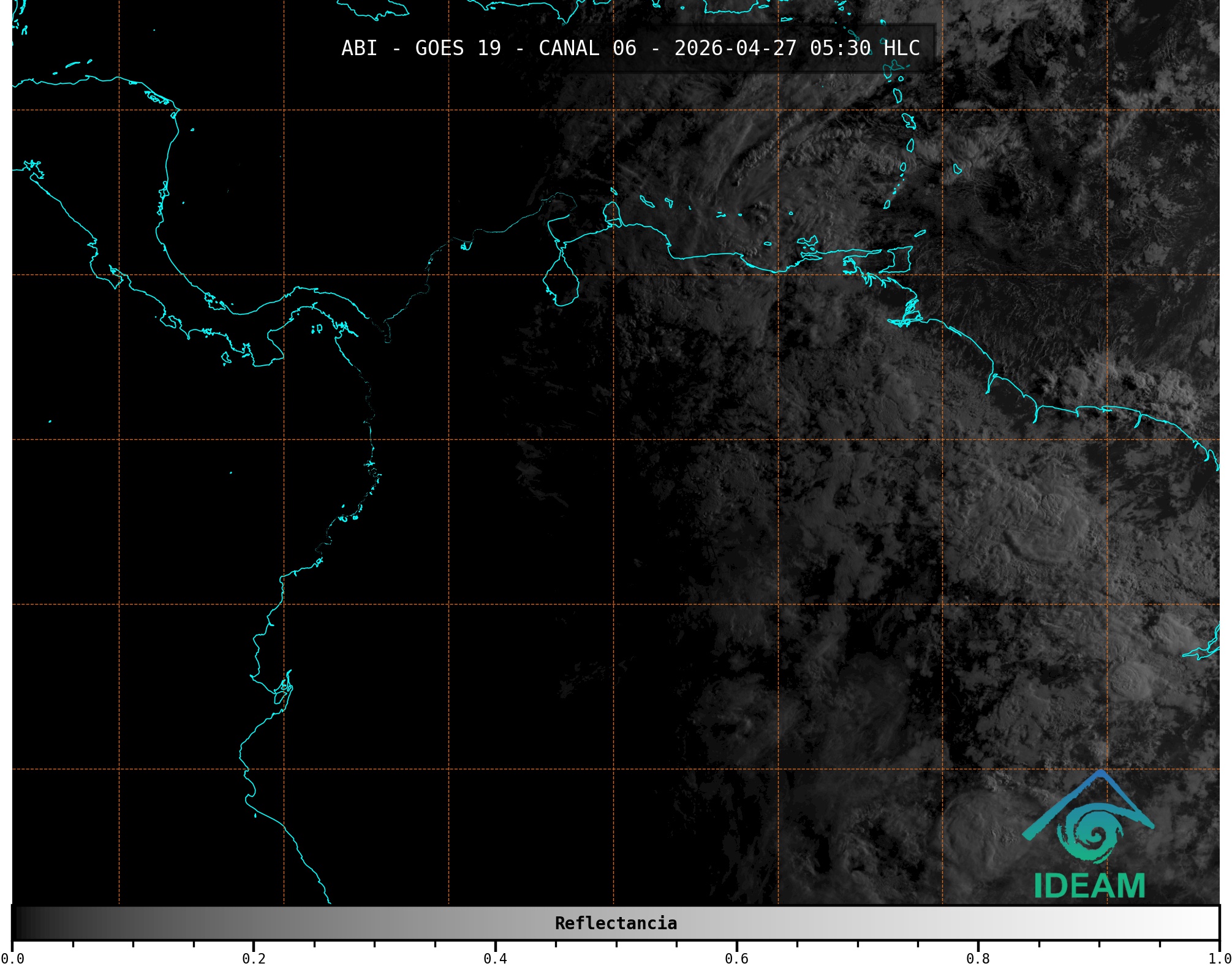This screenshot has height=966, width=1232.
Task: Click the 'CANAL 06' text in the title
Action: (x=587, y=48)
